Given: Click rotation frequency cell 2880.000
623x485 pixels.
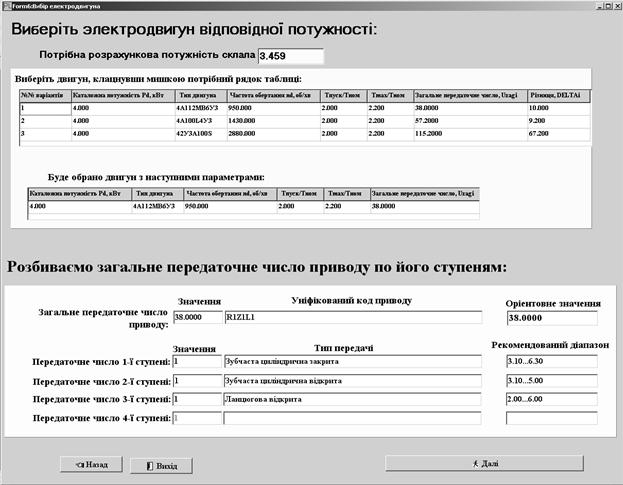Looking at the screenshot, I should tap(273, 134).
